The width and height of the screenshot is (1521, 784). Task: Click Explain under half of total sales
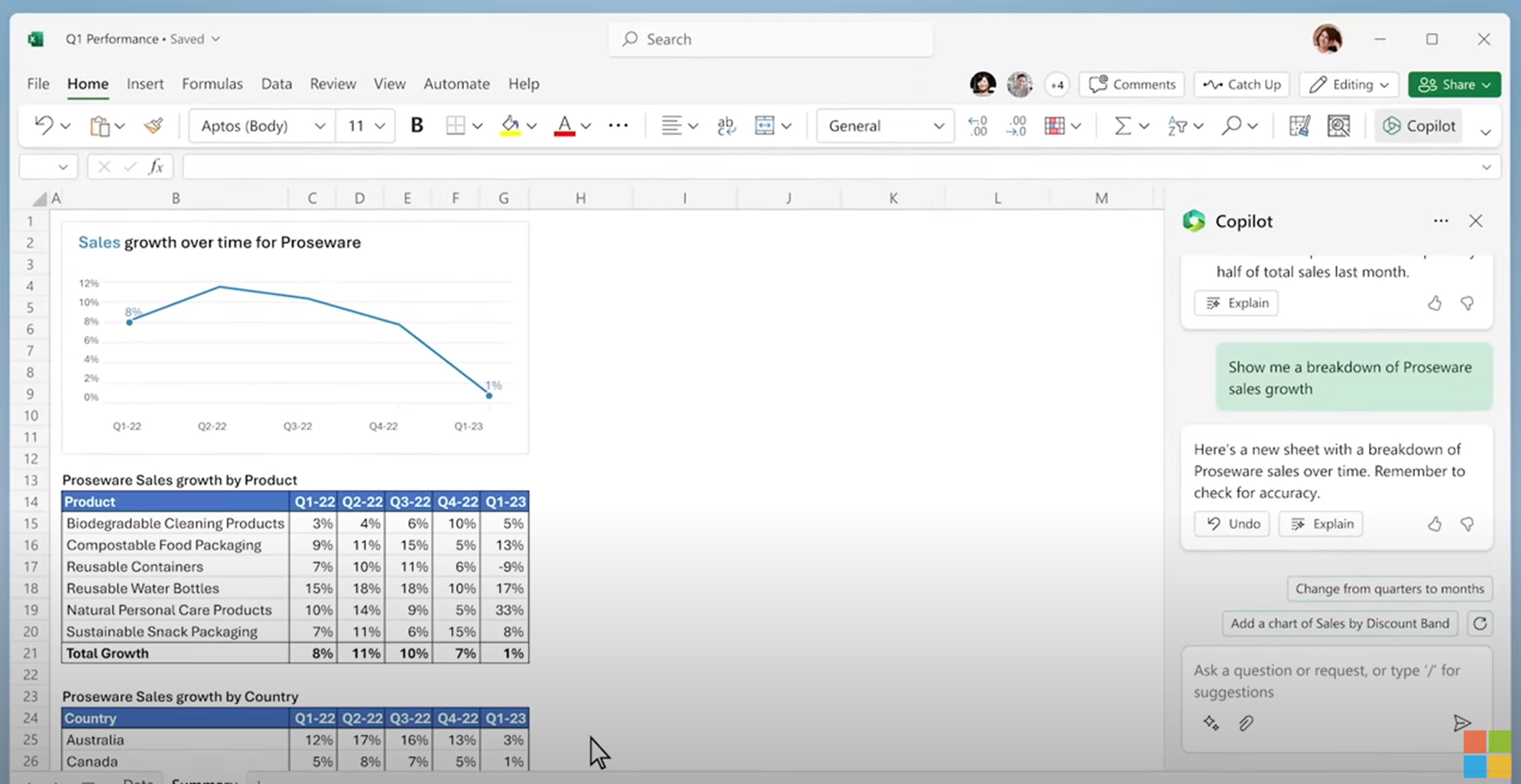pos(1236,303)
